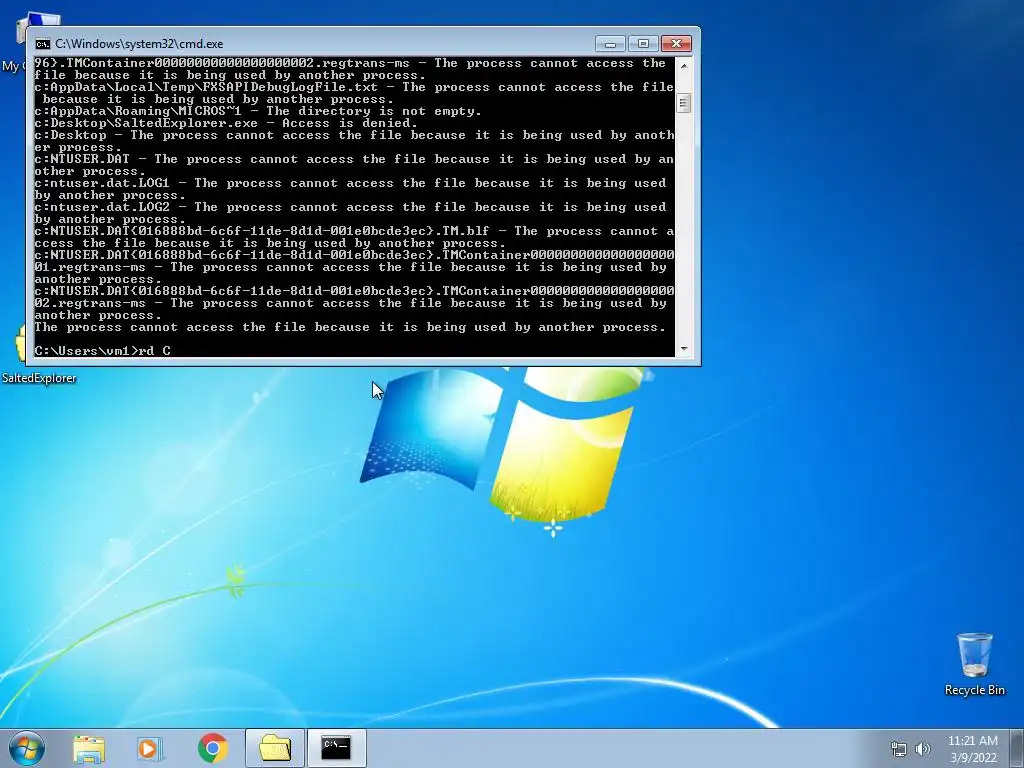Launch Windows Media Player from taskbar
This screenshot has width=1024, height=768.
(x=150, y=748)
